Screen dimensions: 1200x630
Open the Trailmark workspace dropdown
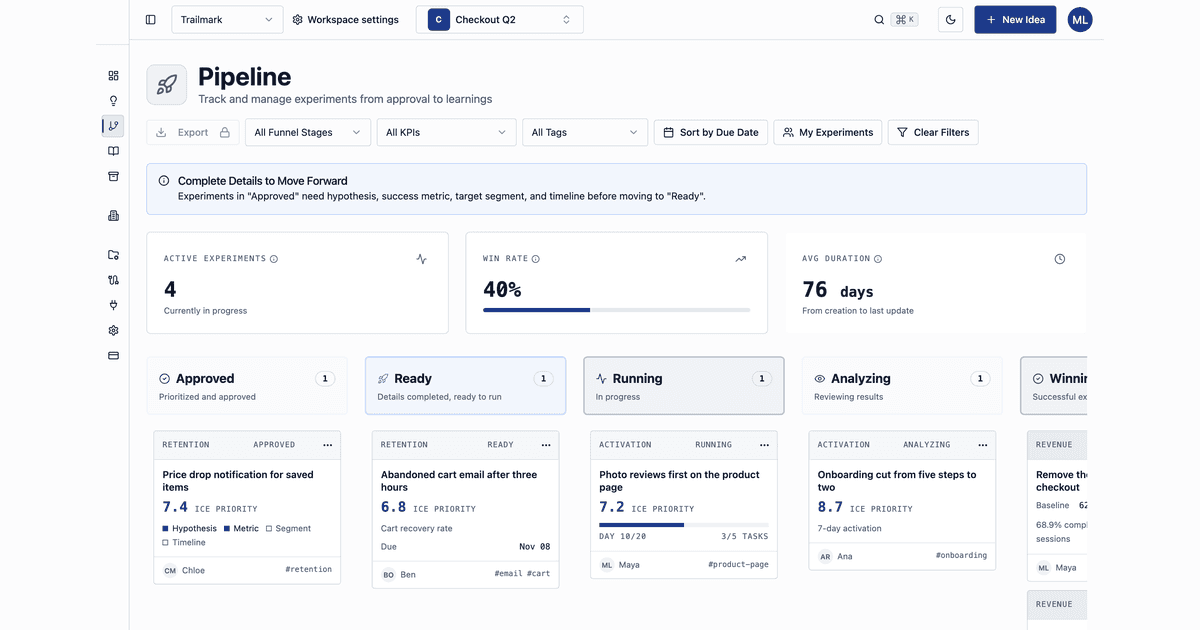(x=227, y=19)
